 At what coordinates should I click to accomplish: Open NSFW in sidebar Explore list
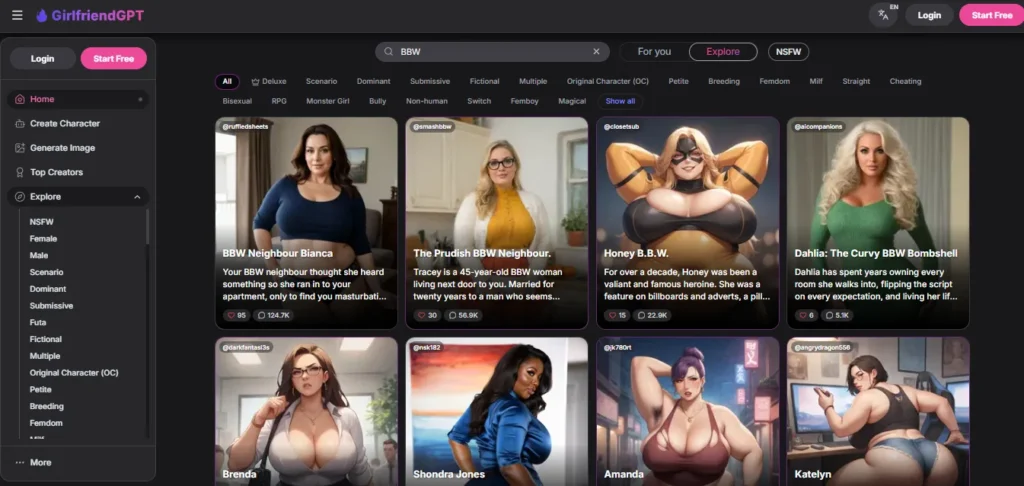42,221
